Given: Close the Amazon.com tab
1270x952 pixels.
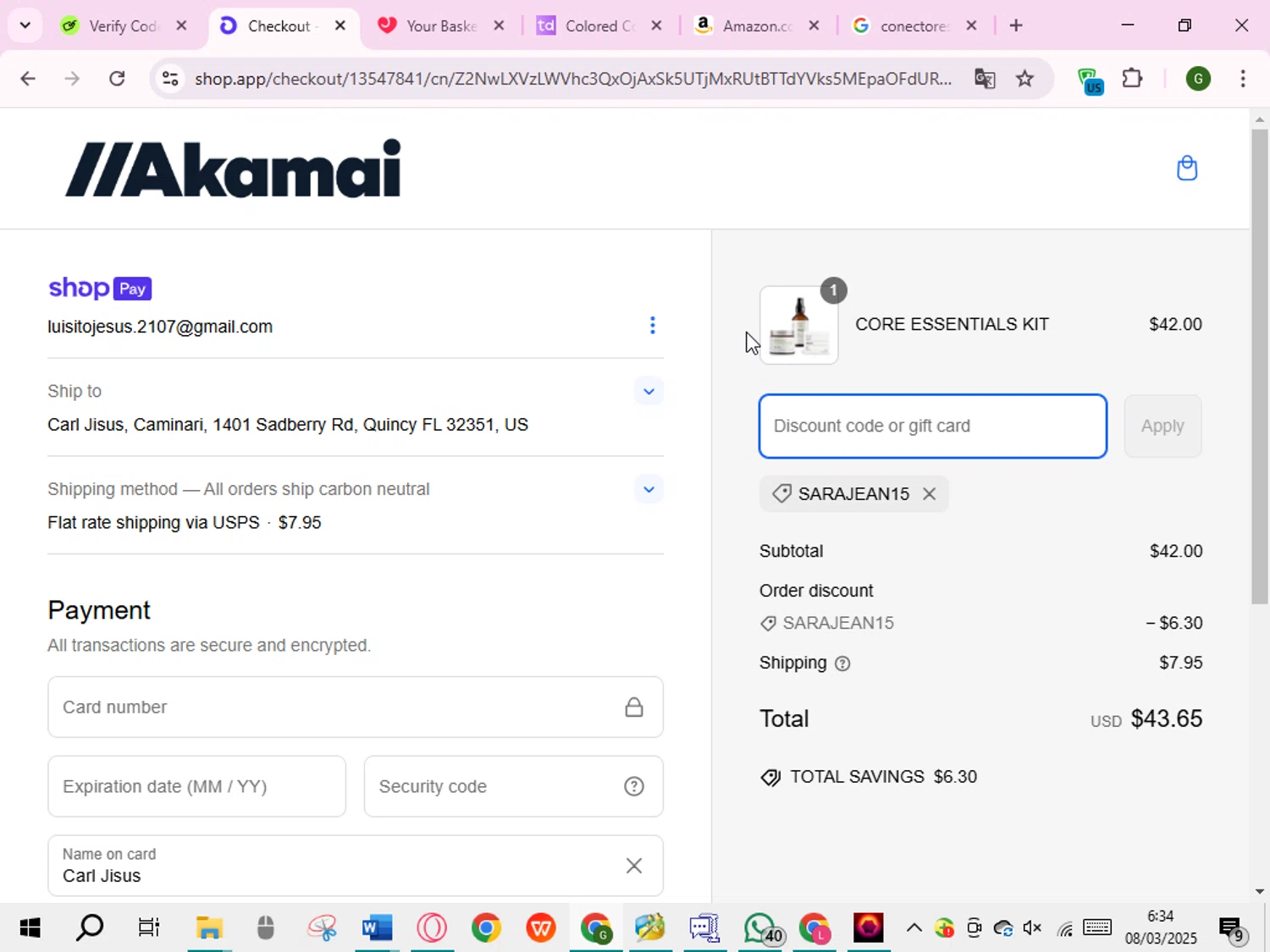Looking at the screenshot, I should click(814, 26).
